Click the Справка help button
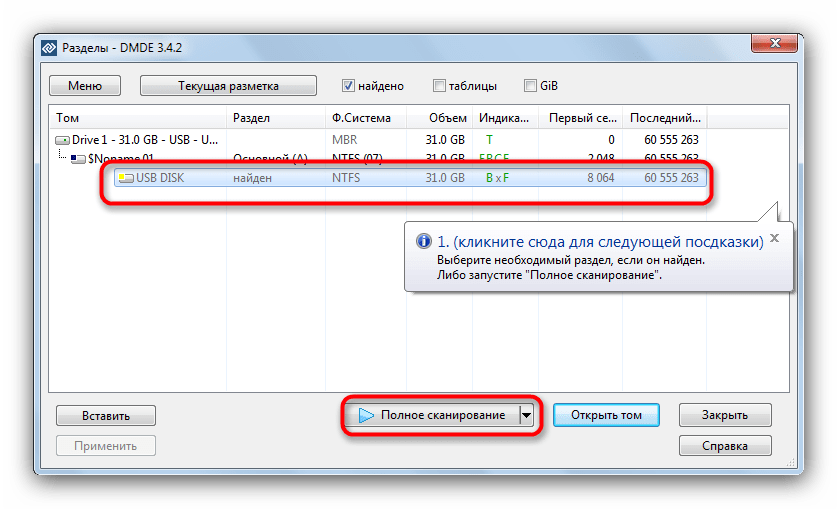 point(725,446)
